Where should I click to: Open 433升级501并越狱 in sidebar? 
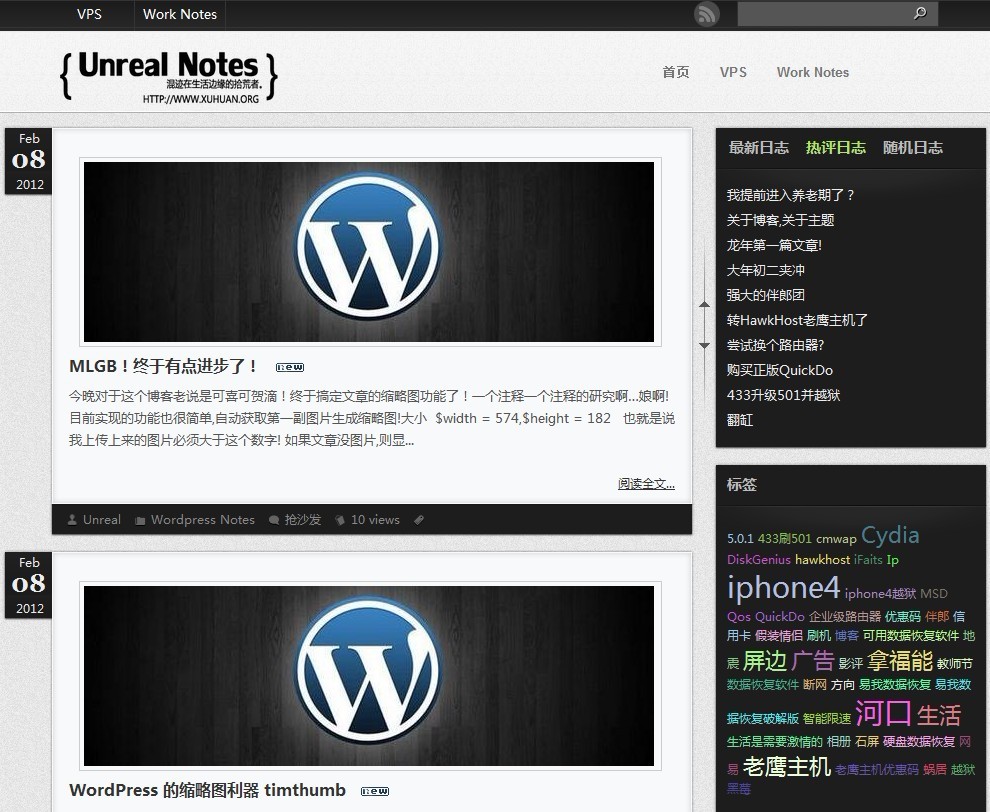pos(783,395)
